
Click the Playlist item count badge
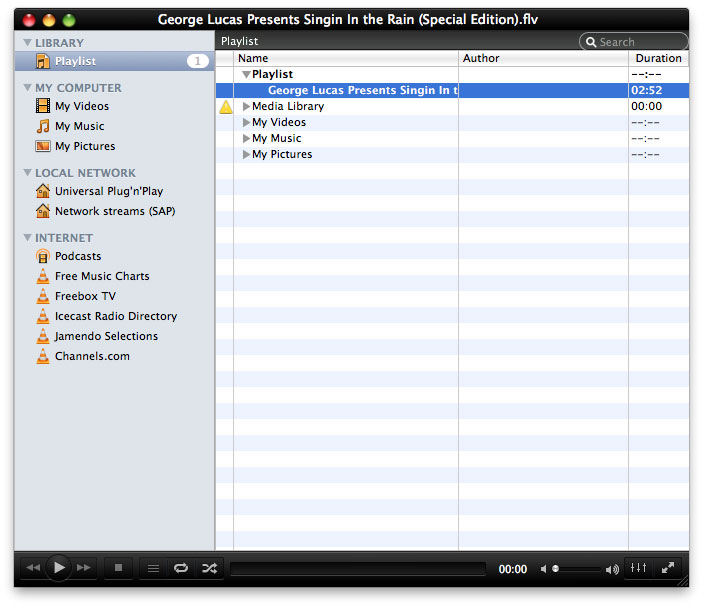click(197, 61)
